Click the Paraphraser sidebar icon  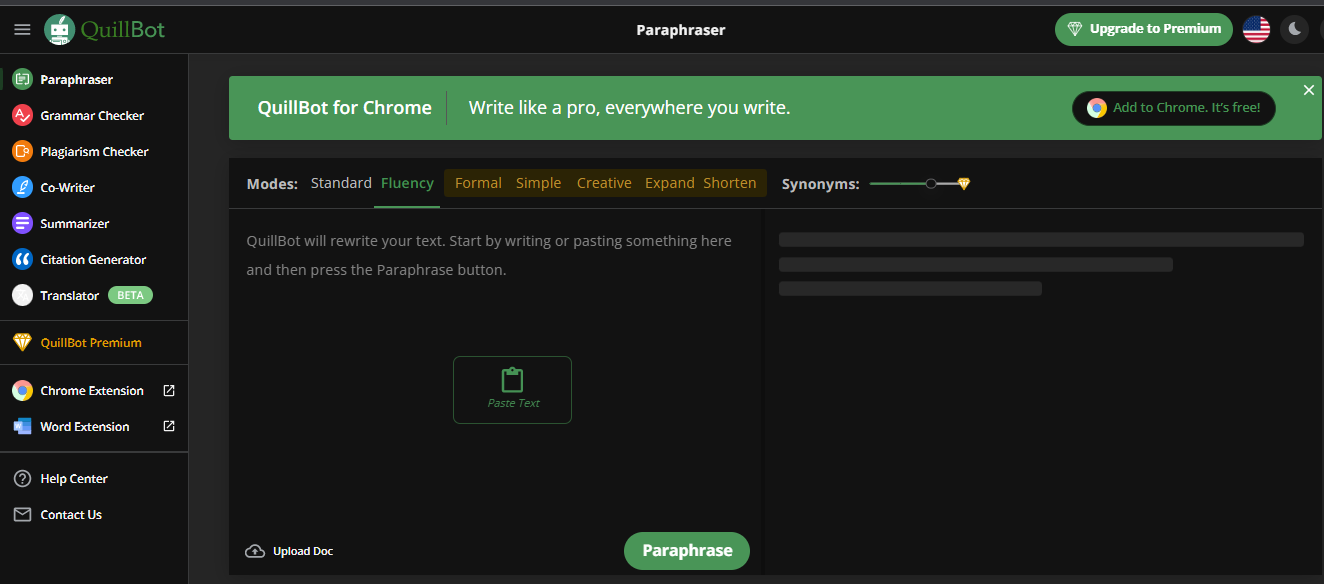(22, 79)
